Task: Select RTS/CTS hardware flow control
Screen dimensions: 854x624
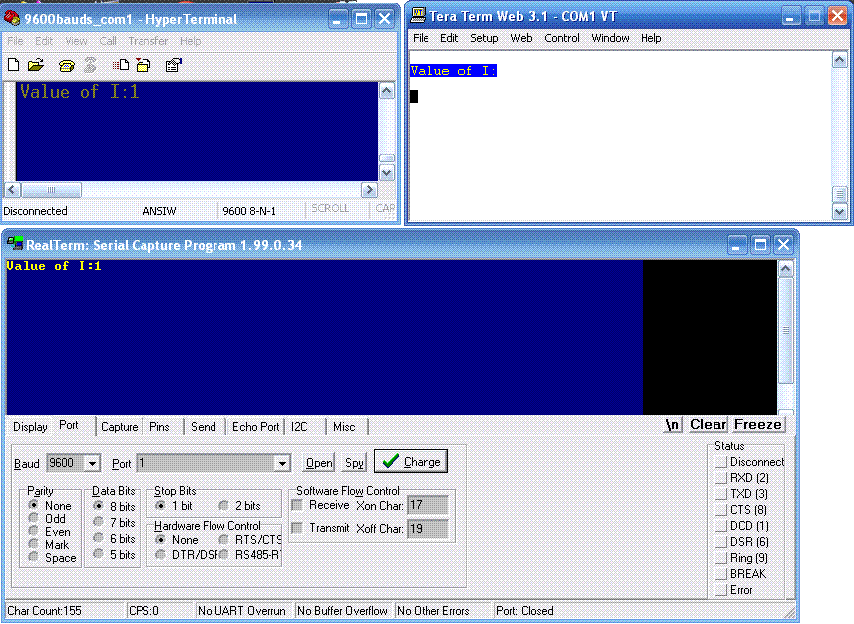Action: click(x=223, y=540)
